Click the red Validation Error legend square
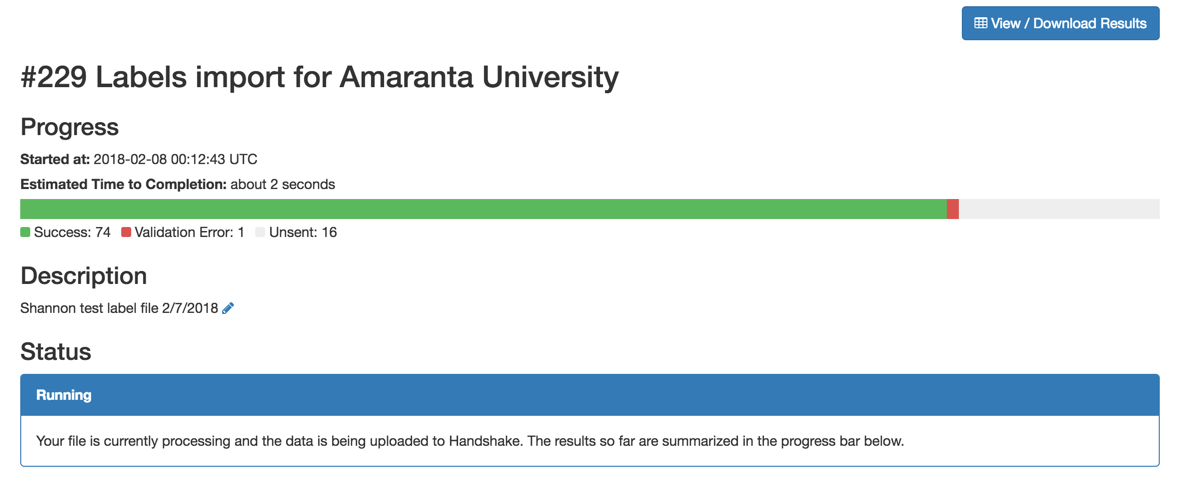This screenshot has height=481, width=1195. click(127, 232)
